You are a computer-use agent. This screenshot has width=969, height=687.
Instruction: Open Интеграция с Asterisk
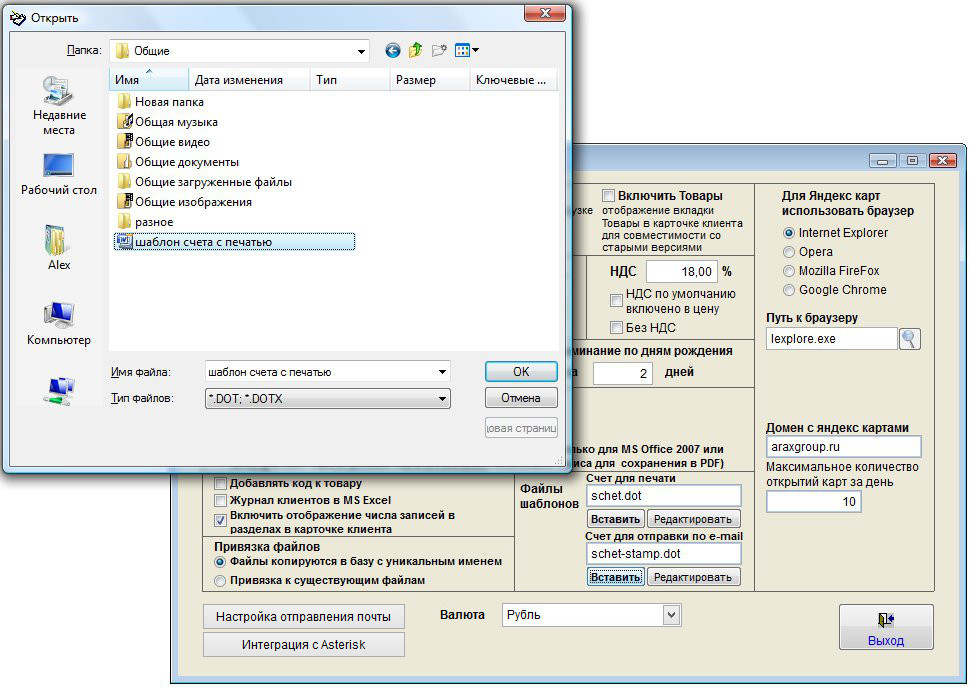[303, 644]
